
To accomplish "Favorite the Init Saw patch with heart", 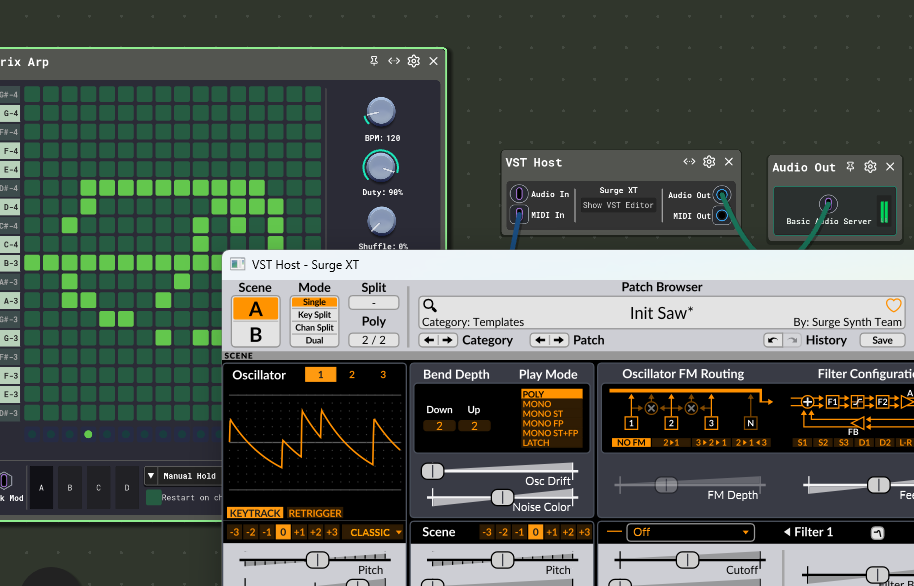I will [893, 305].
